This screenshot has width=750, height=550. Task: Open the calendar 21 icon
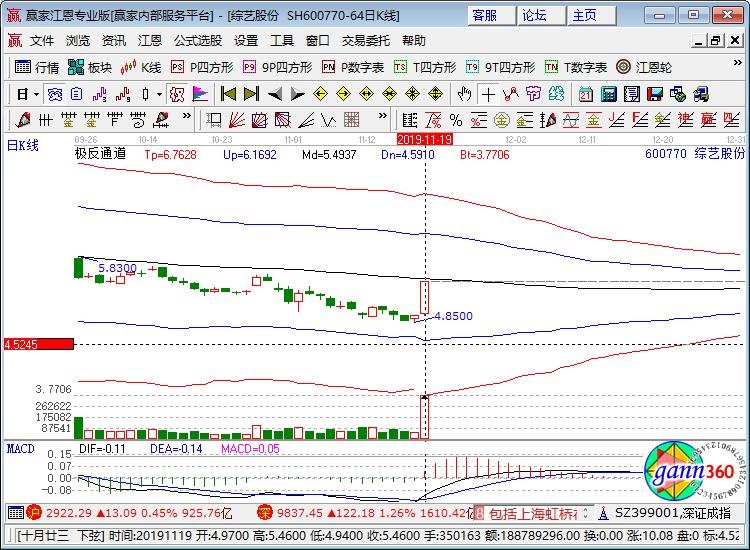pos(585,94)
